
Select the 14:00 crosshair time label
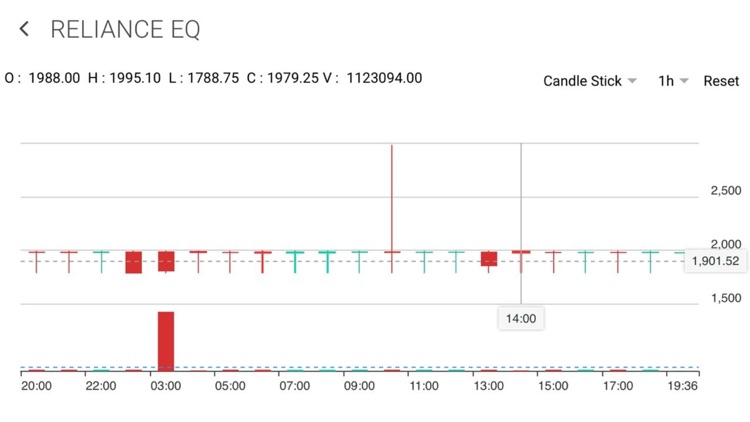(x=521, y=319)
